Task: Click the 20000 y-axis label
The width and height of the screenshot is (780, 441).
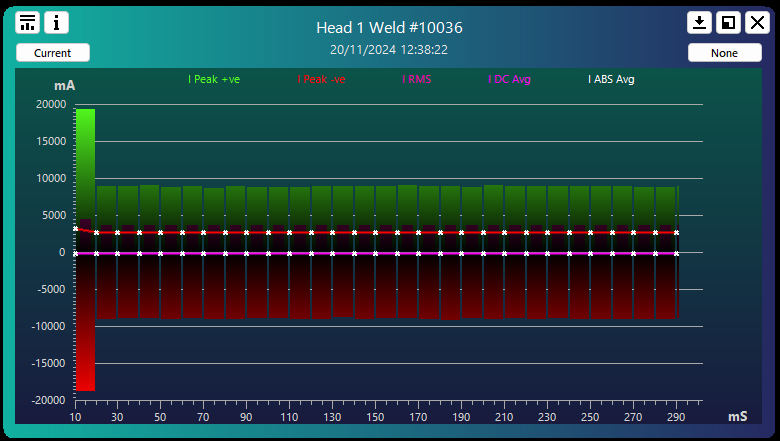Action: tap(51, 104)
